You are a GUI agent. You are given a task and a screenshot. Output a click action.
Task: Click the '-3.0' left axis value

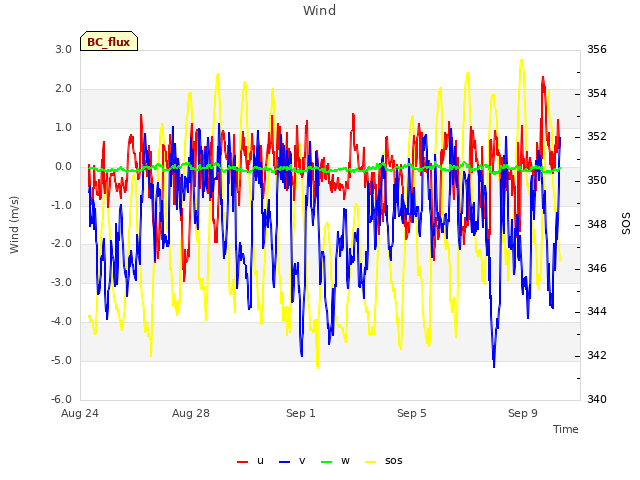click(x=61, y=282)
